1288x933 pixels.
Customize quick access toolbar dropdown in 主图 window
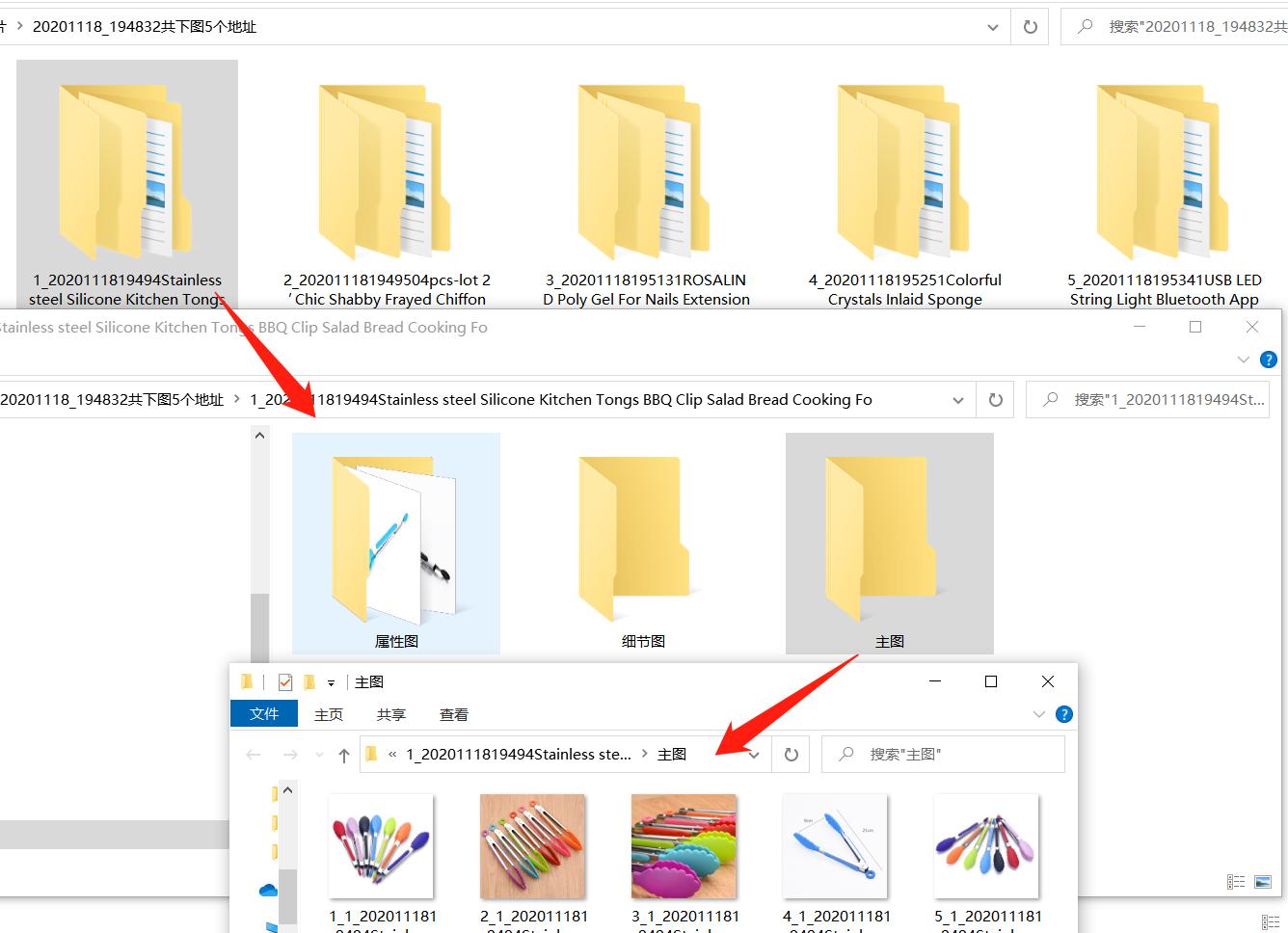331,682
